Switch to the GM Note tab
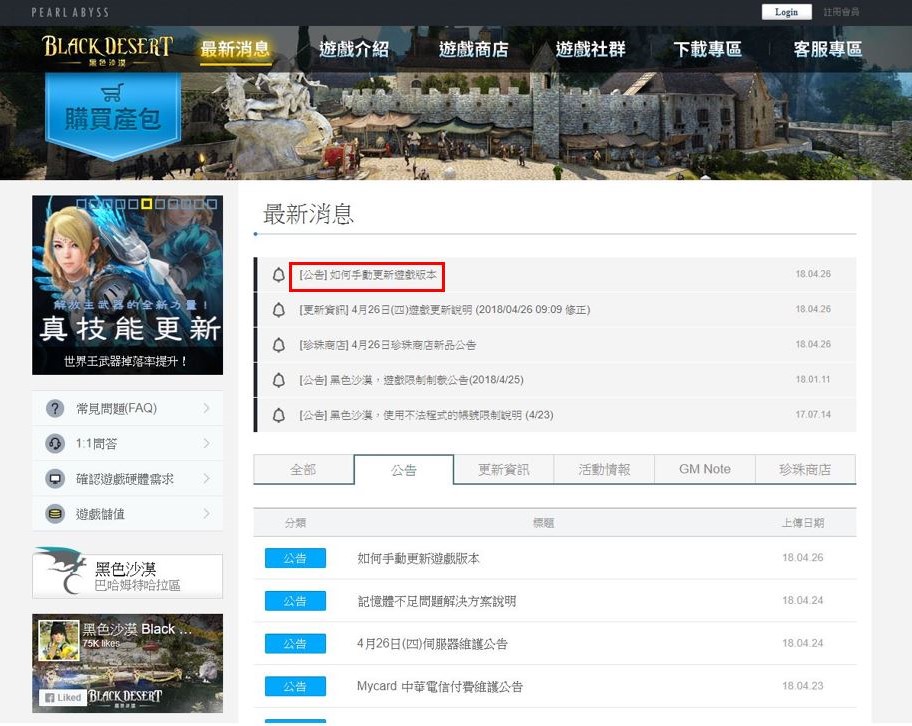 point(705,469)
